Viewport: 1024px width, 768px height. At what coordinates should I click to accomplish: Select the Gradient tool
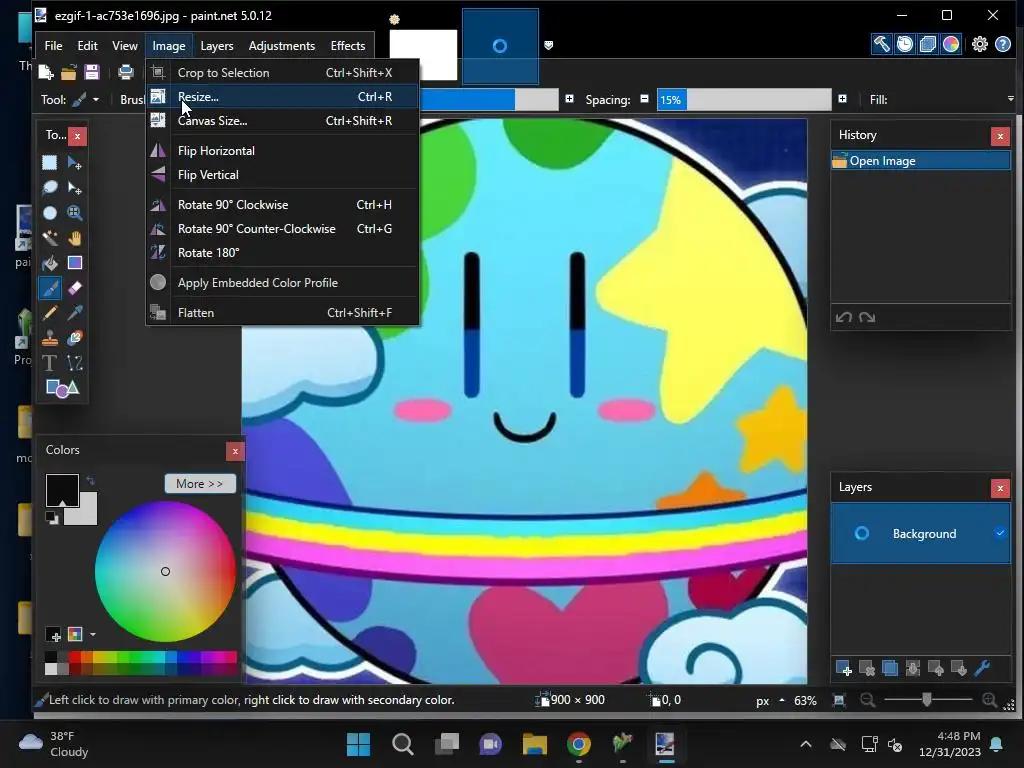point(74,263)
